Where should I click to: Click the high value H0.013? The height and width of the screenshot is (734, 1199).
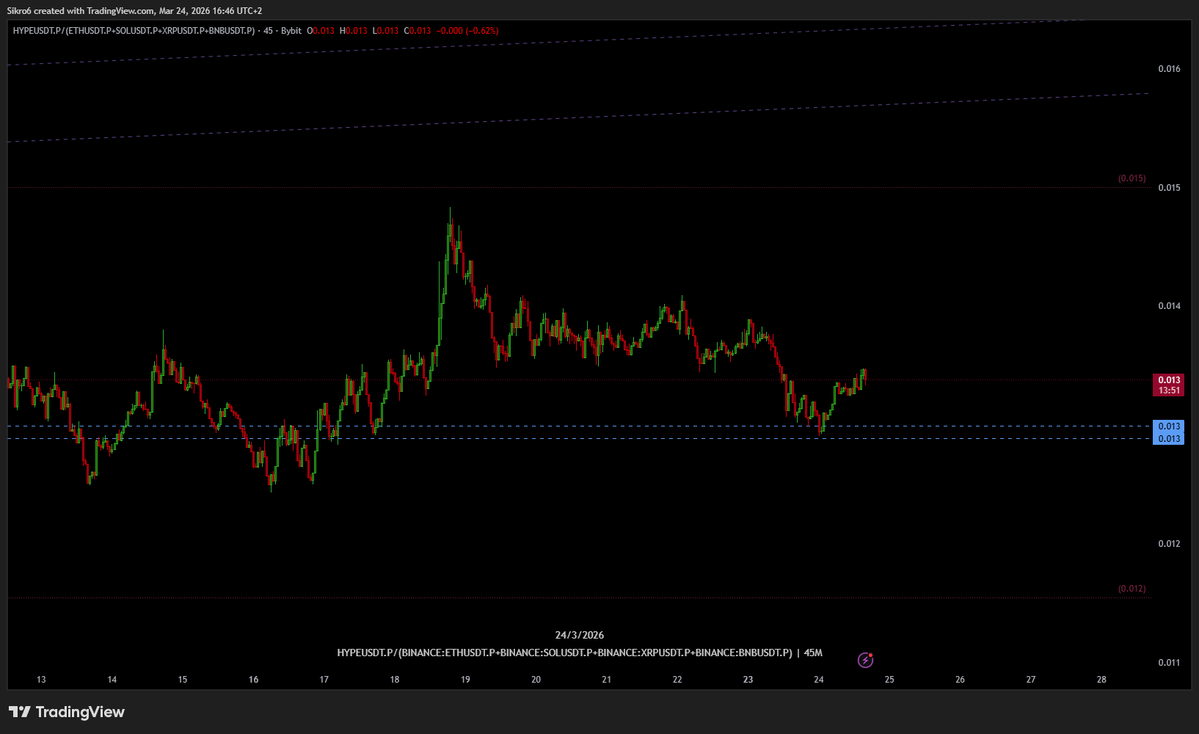click(x=353, y=31)
